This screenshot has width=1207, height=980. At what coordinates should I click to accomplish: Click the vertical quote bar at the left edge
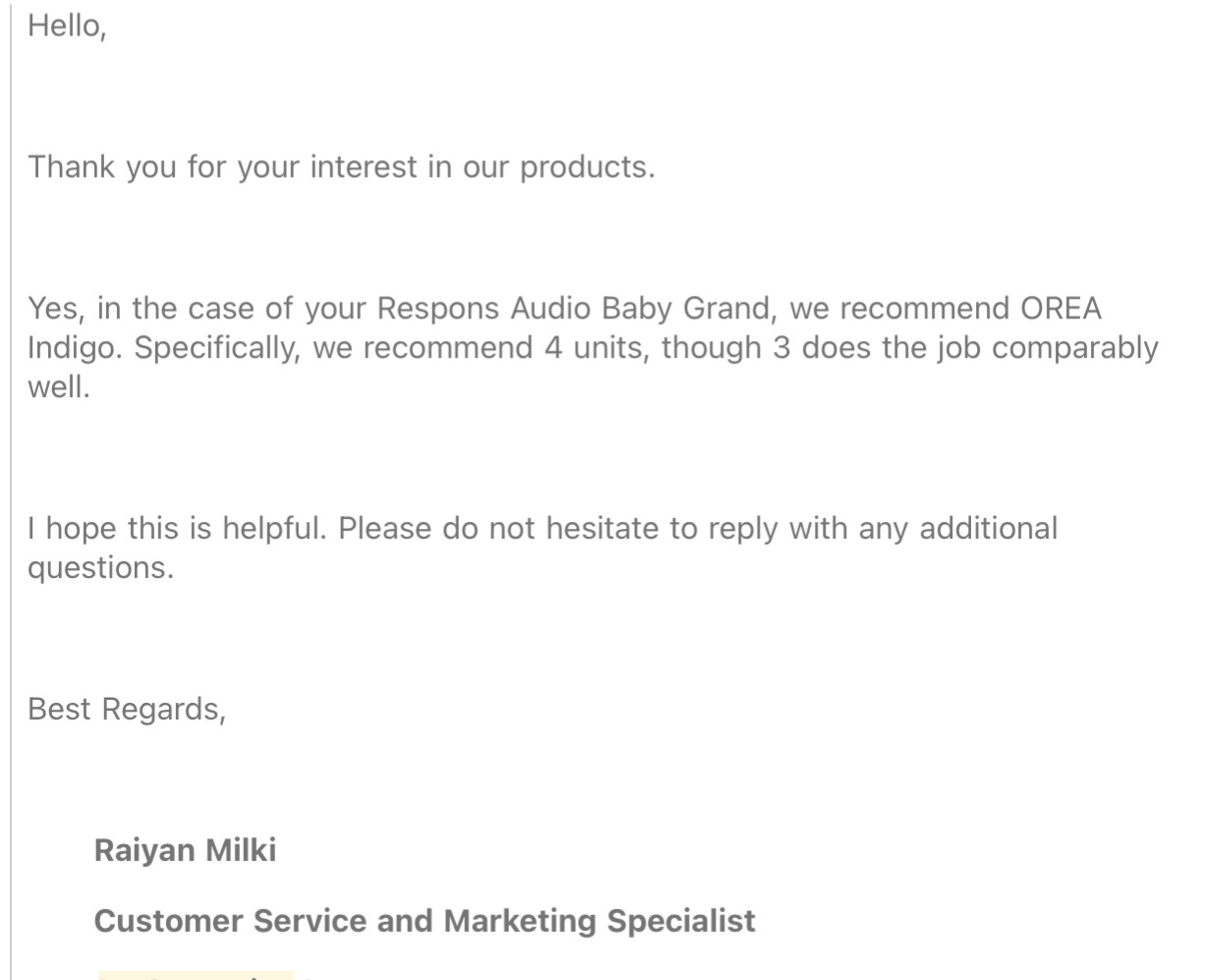coord(11,491)
